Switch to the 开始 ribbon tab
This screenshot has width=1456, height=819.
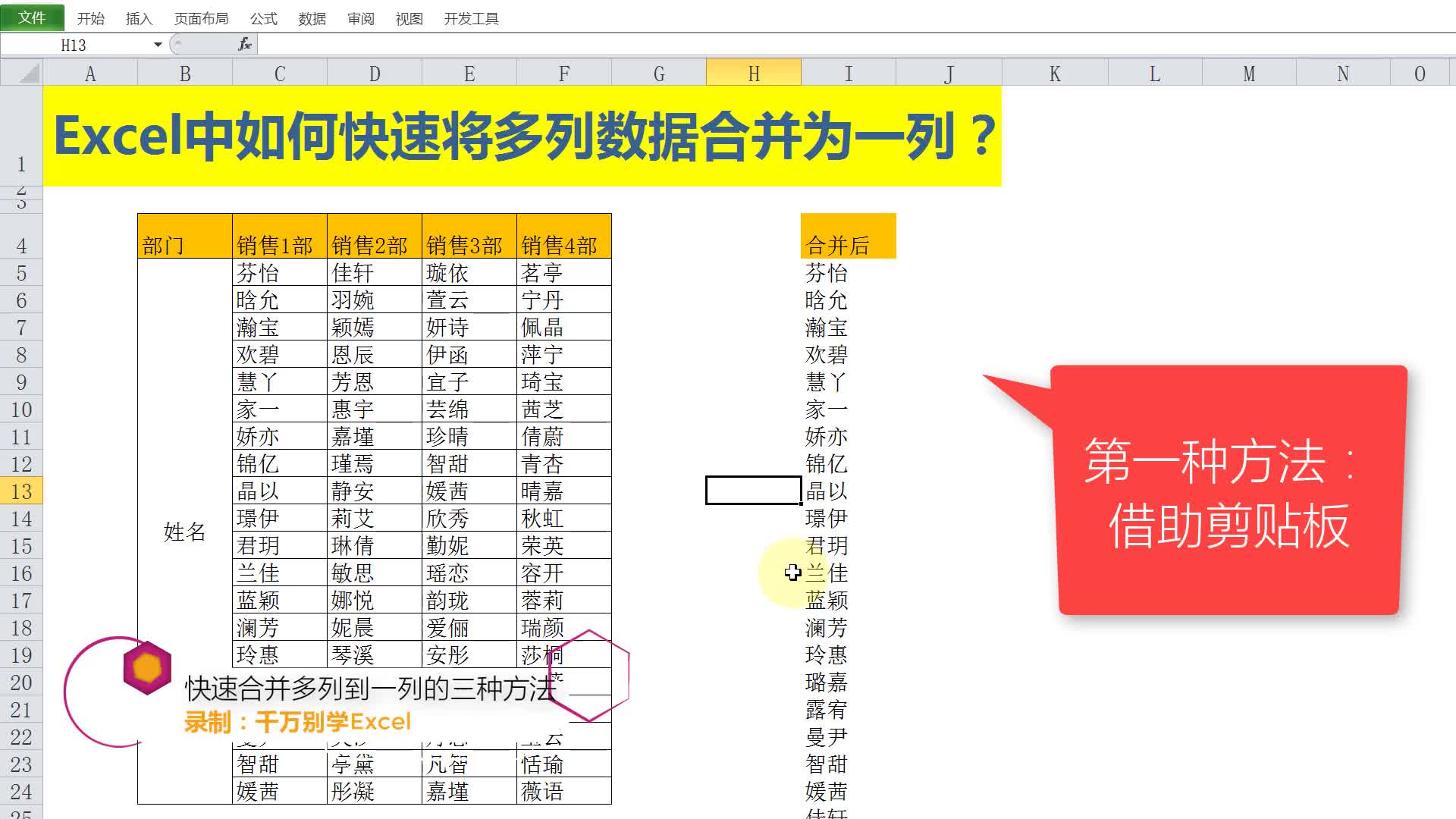90,19
